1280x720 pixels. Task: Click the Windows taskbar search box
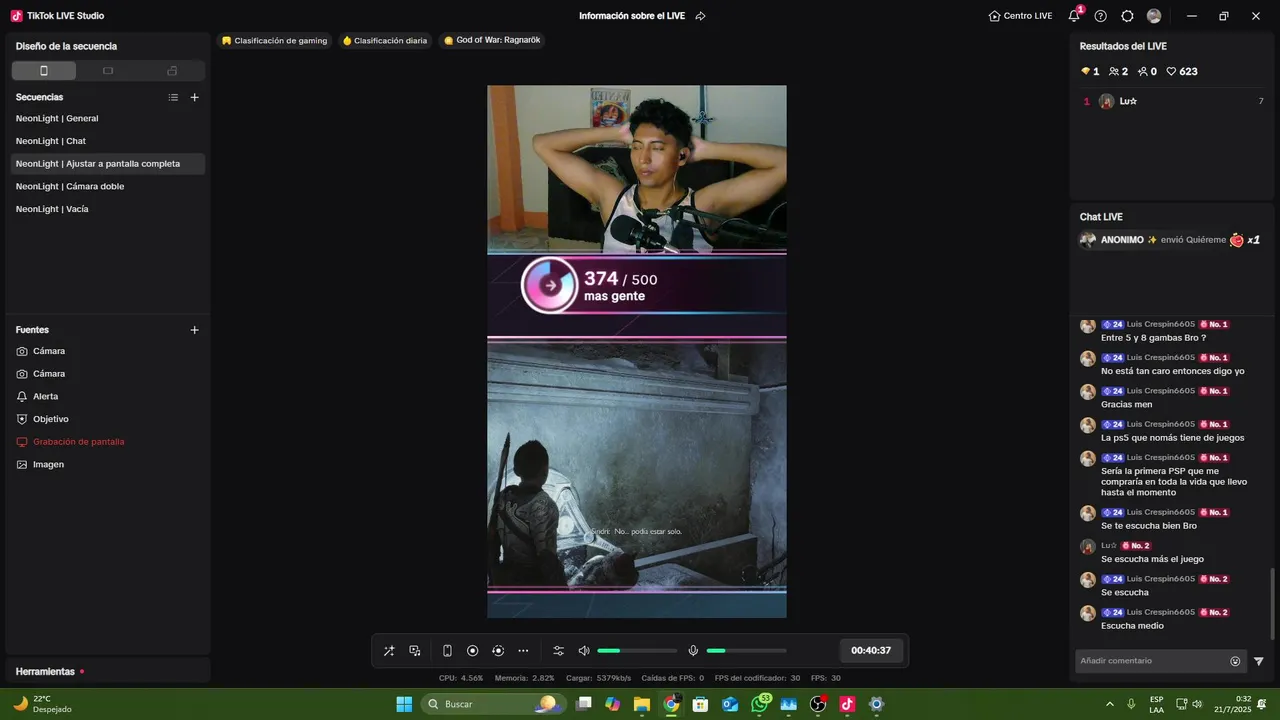[x=492, y=704]
